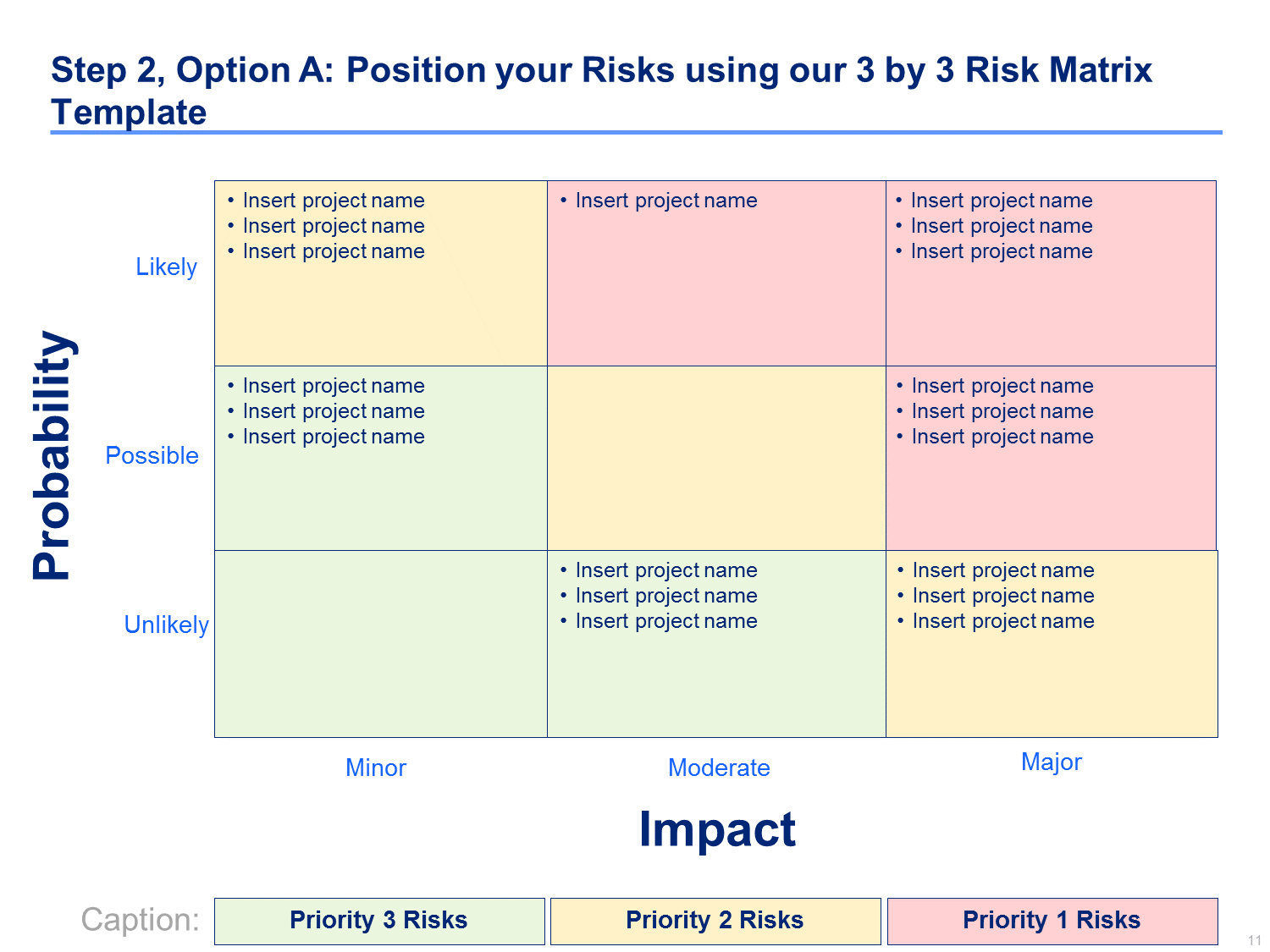Click the Priority 1 Risks legend box
The height and width of the screenshot is (952, 1270).
click(1052, 921)
